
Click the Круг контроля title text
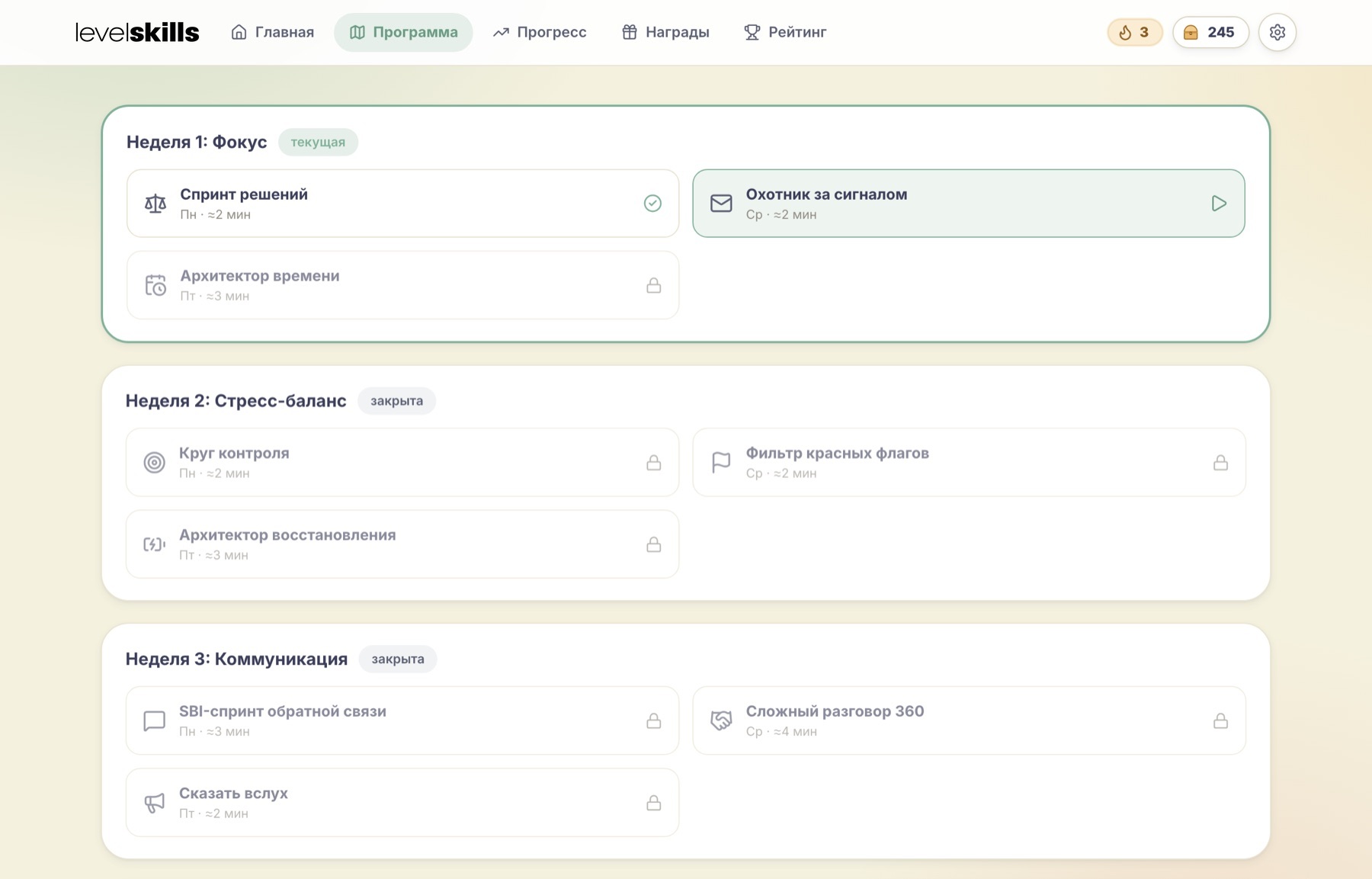234,453
